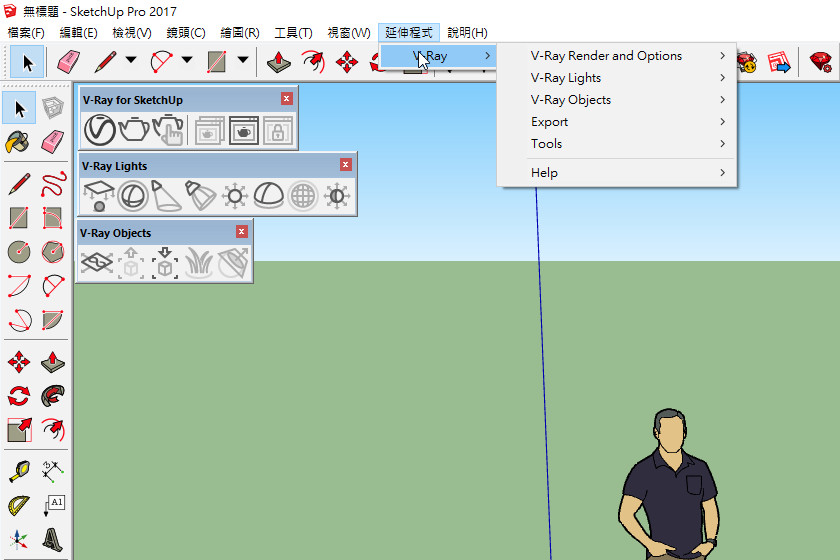
Task: Start interactive render with teapot-hand icon
Action: pos(168,130)
